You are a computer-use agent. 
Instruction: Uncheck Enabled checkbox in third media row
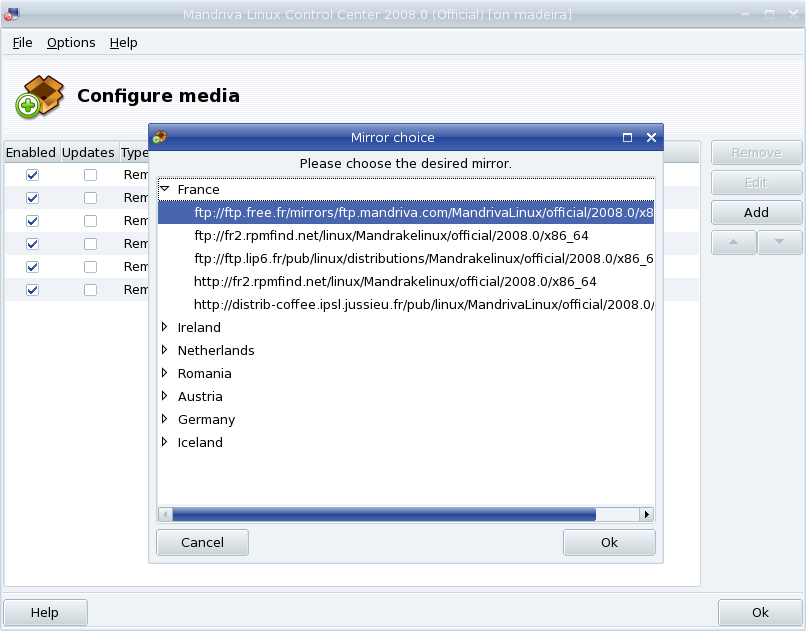[x=32, y=221]
